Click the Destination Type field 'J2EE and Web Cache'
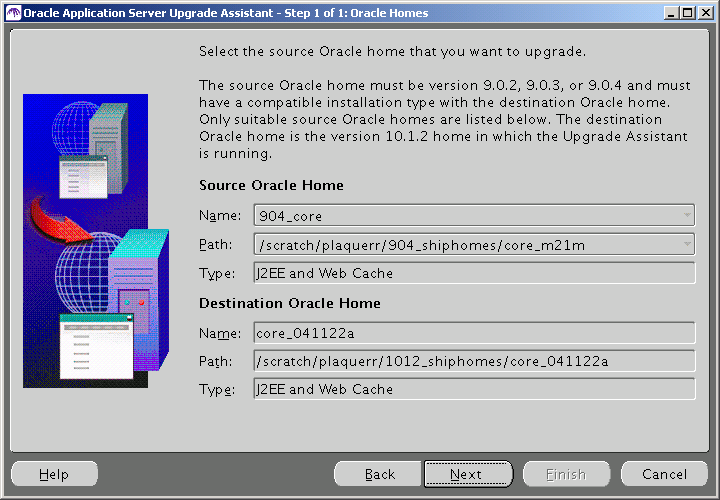The height and width of the screenshot is (500, 720). click(474, 389)
